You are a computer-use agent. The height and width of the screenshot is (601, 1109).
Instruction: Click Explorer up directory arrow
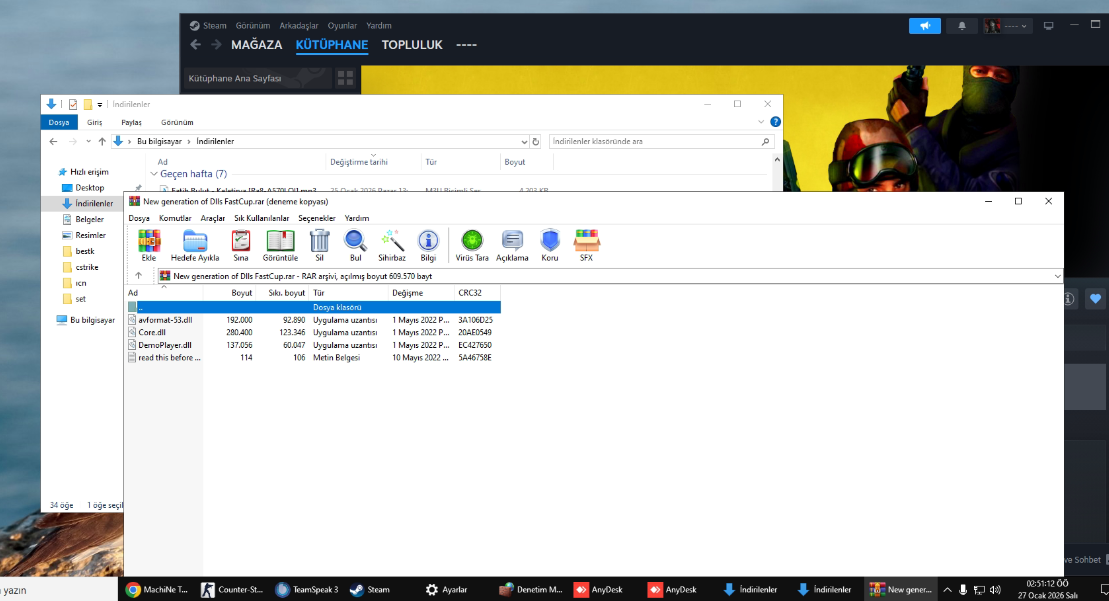click(x=102, y=141)
